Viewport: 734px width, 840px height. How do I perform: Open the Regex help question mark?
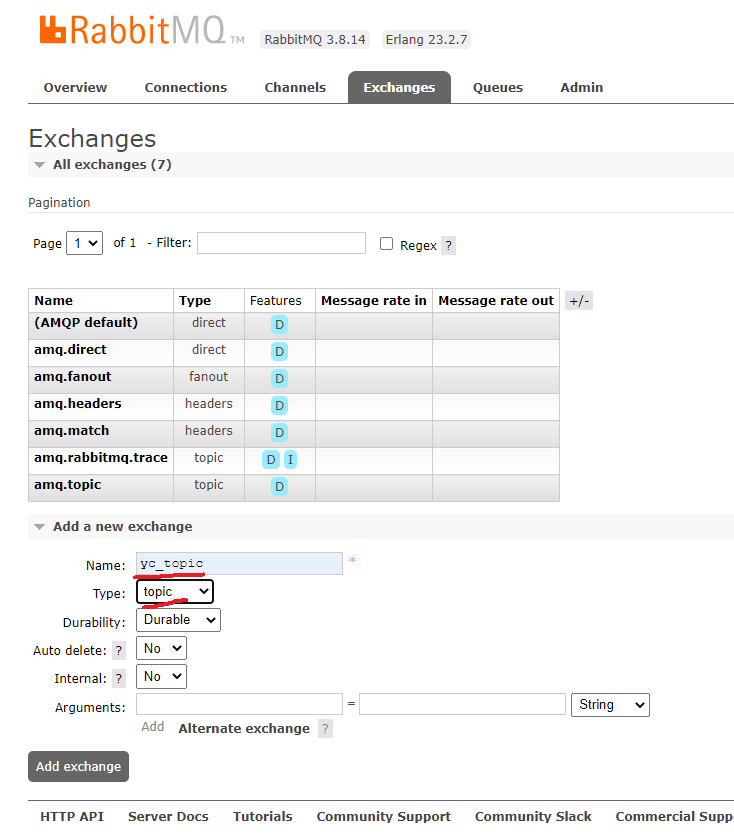[448, 246]
